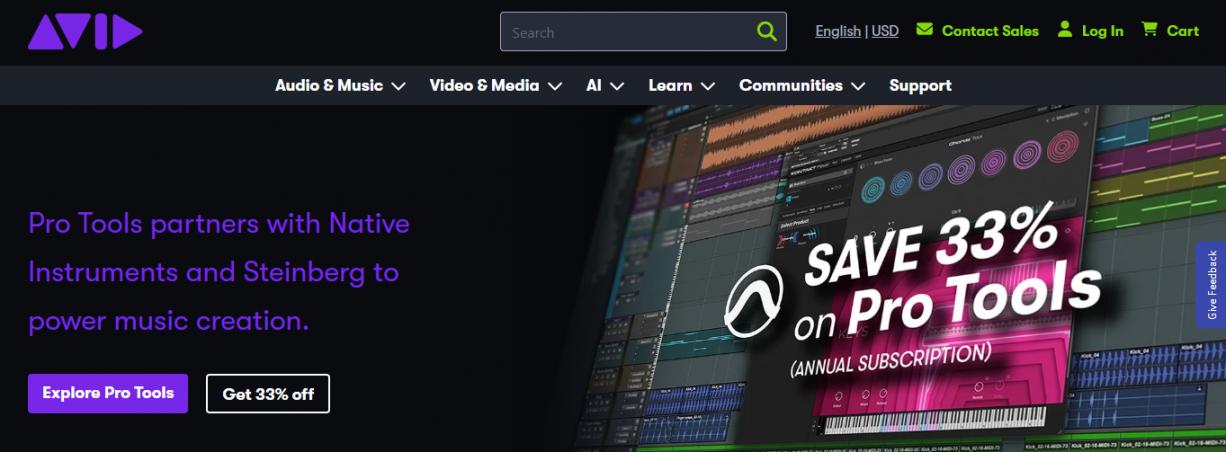Click the Avid logo
This screenshot has height=452, width=1226.
85,31
